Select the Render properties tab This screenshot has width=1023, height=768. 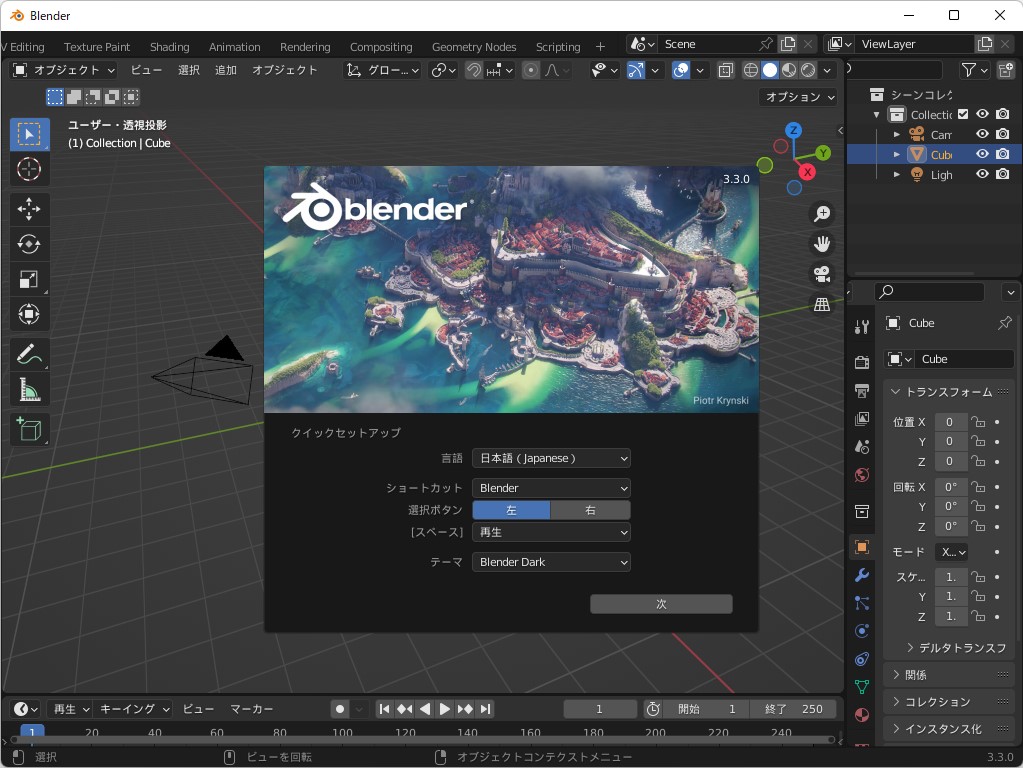pos(861,361)
